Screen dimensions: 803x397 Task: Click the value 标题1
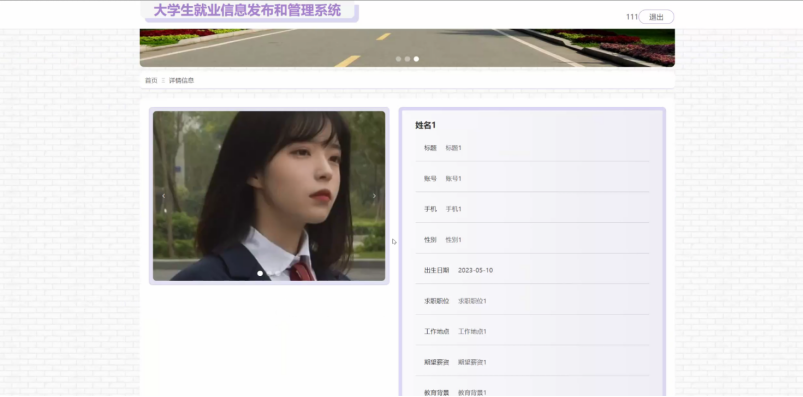coord(453,148)
